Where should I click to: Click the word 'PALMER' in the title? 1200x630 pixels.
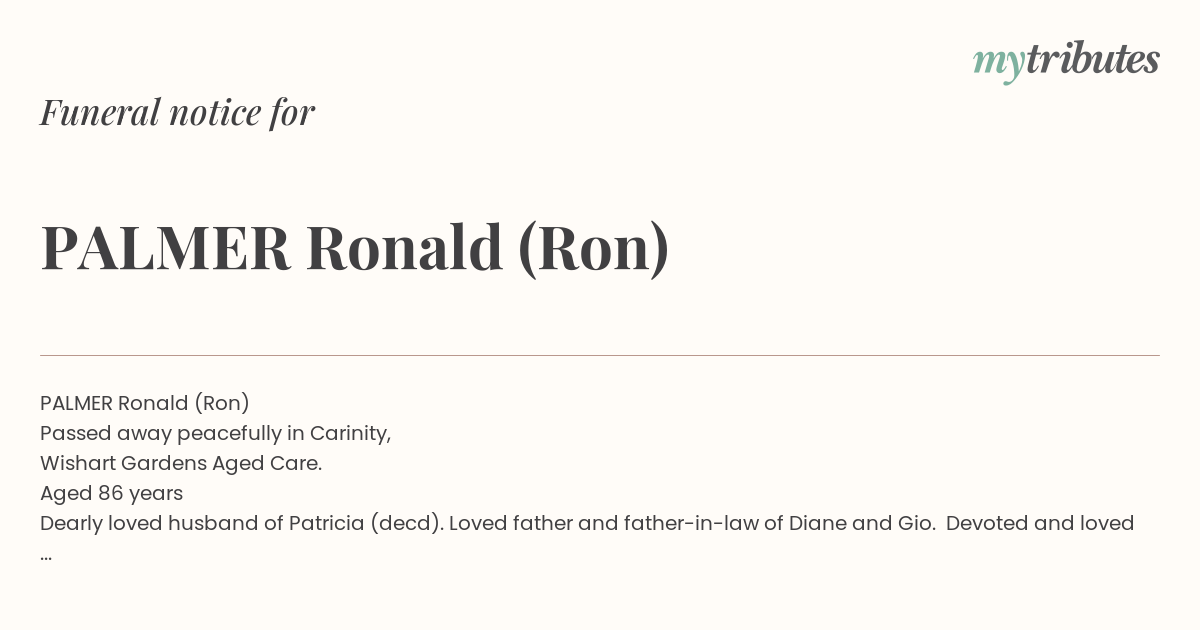165,248
